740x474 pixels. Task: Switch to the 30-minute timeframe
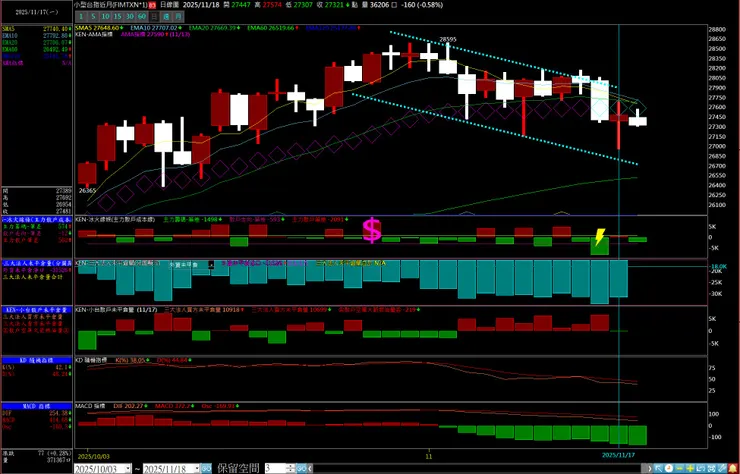click(x=130, y=17)
